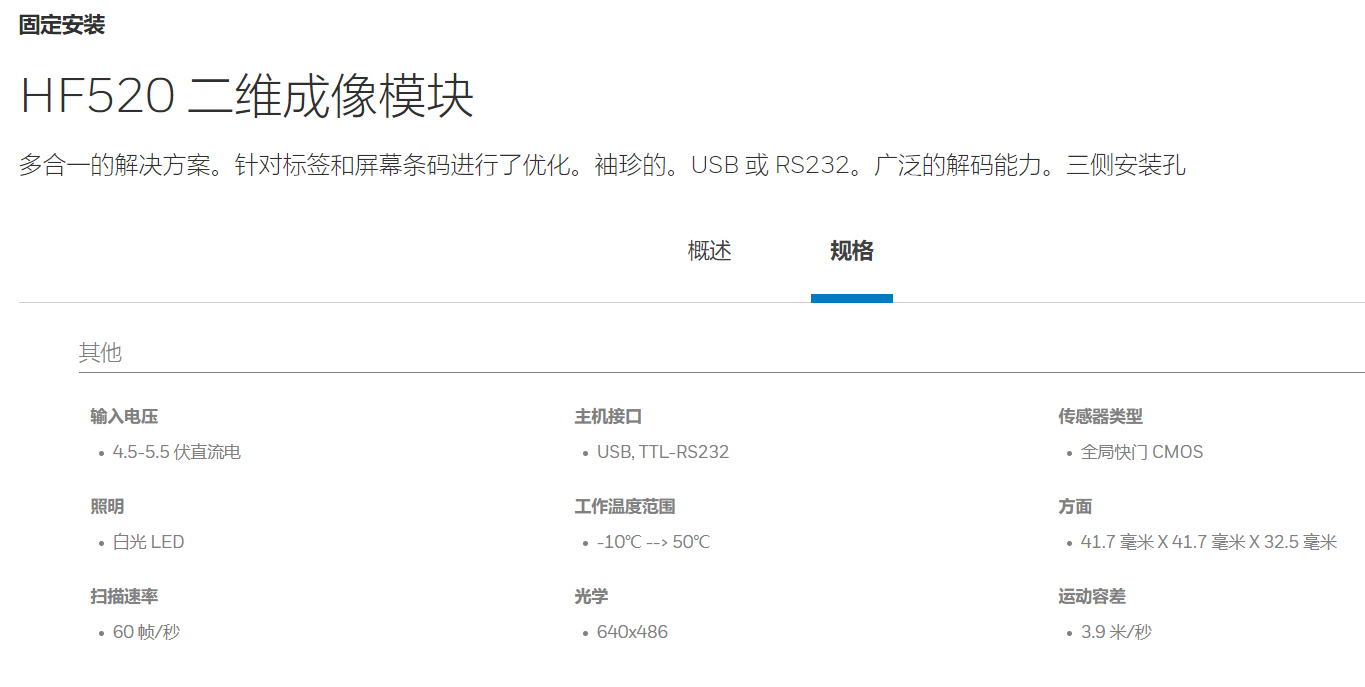Collapse the 其他 specifications section
The image size is (1365, 687).
coord(100,353)
